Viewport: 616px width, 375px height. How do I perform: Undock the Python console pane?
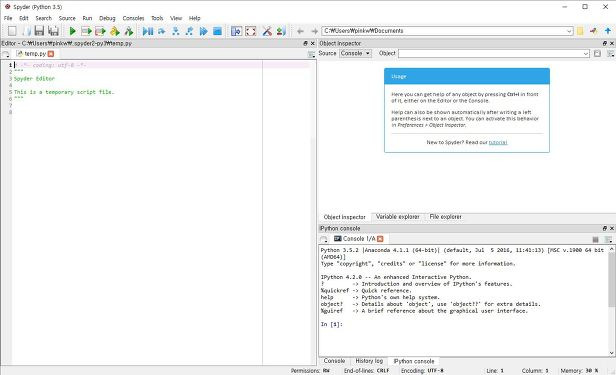(605, 228)
